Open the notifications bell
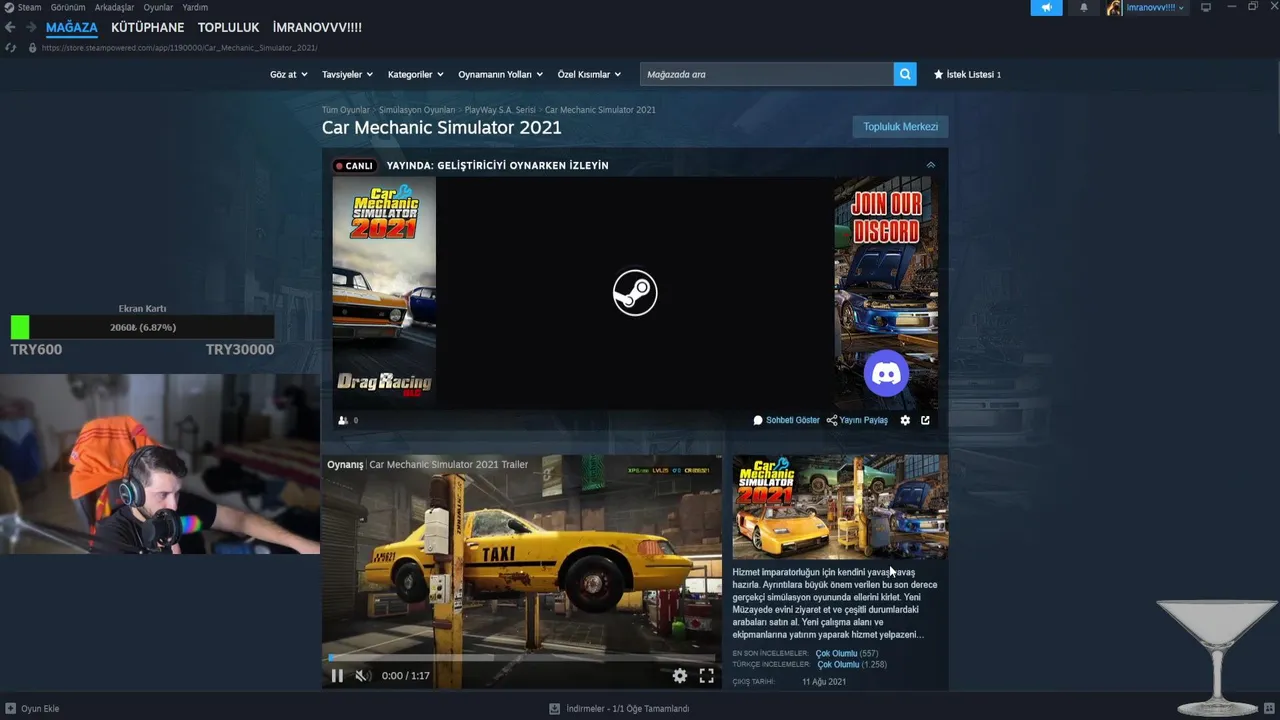This screenshot has height=720, width=1280. [x=1083, y=7]
